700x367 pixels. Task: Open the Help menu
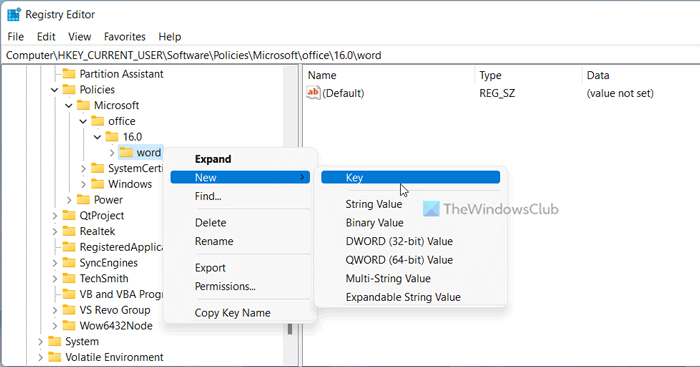(x=170, y=37)
